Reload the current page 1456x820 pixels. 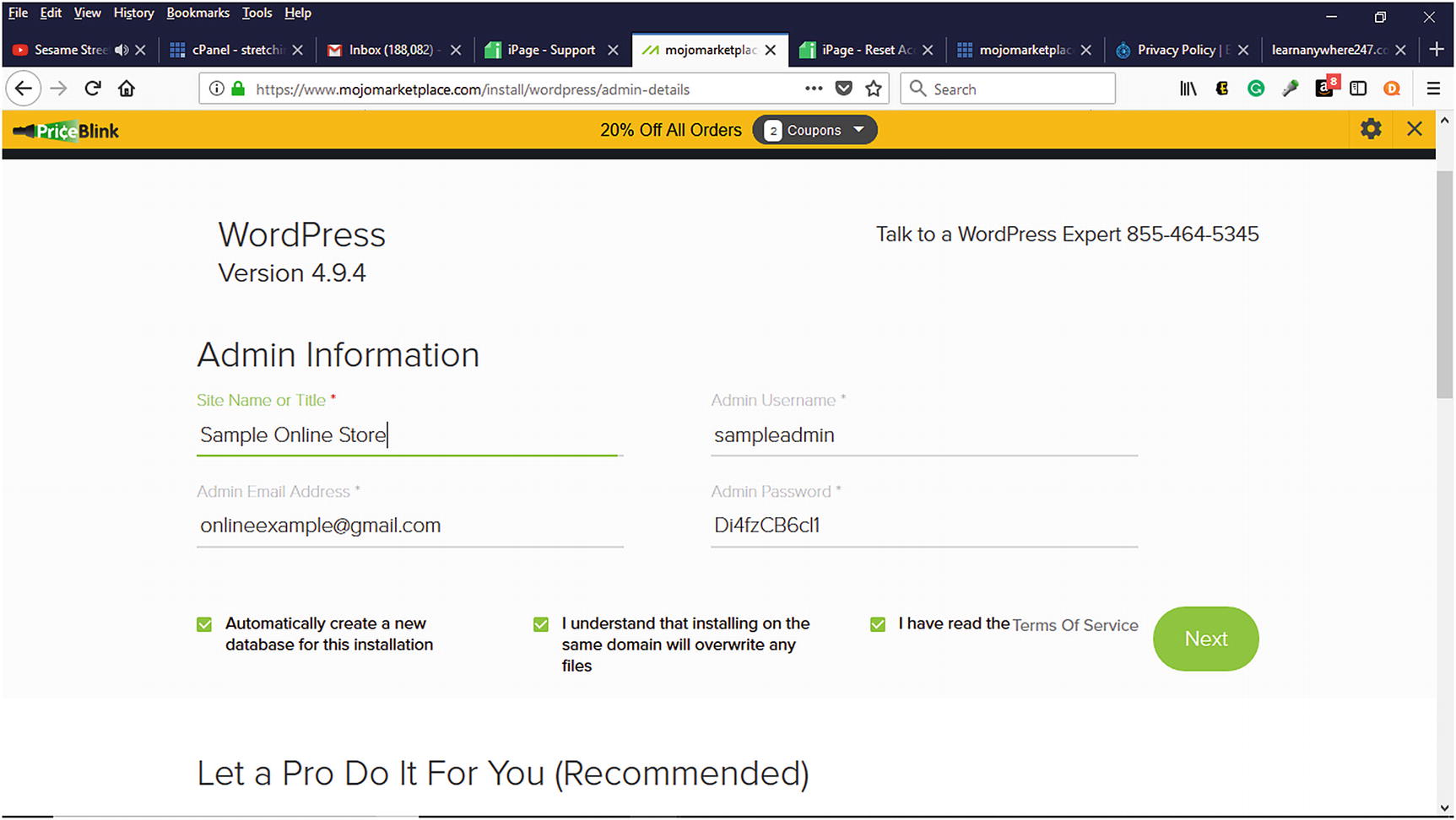click(93, 89)
